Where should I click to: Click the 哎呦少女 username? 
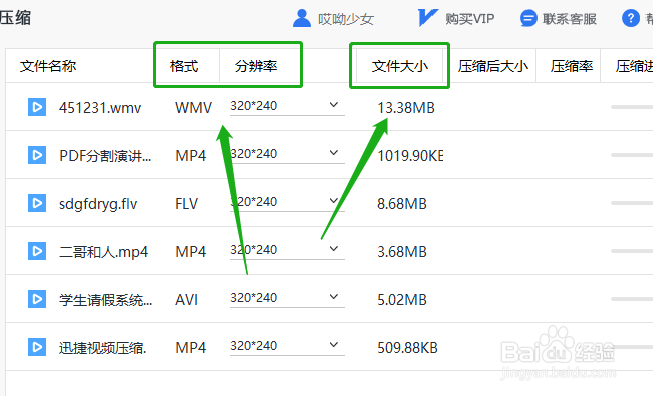(x=346, y=19)
